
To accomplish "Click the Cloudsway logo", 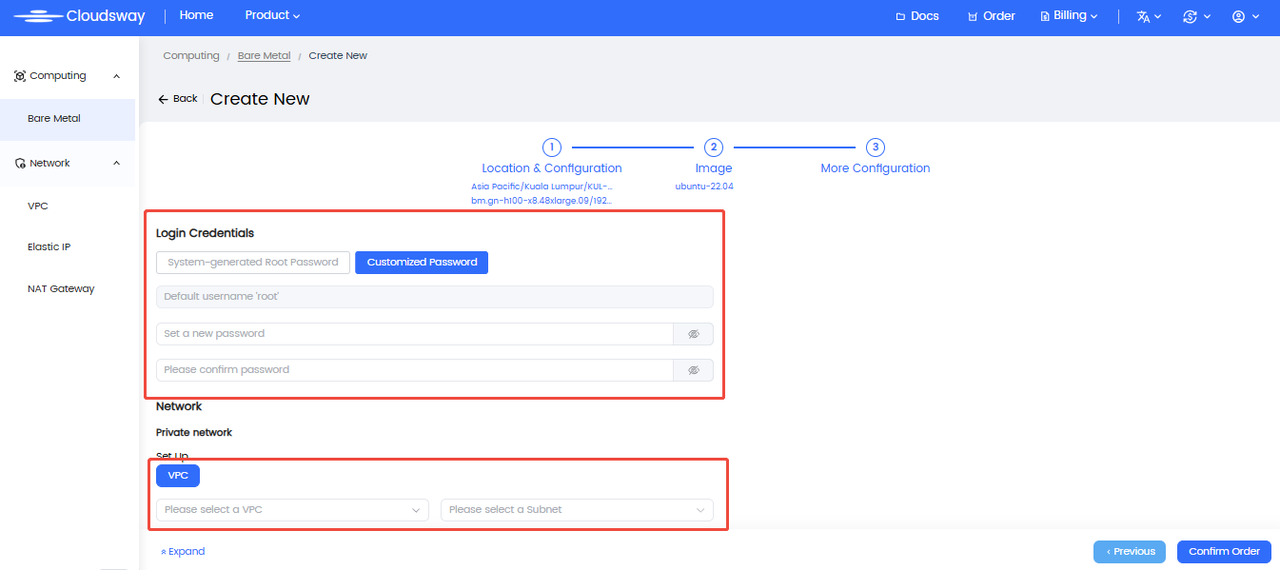I will click(79, 16).
